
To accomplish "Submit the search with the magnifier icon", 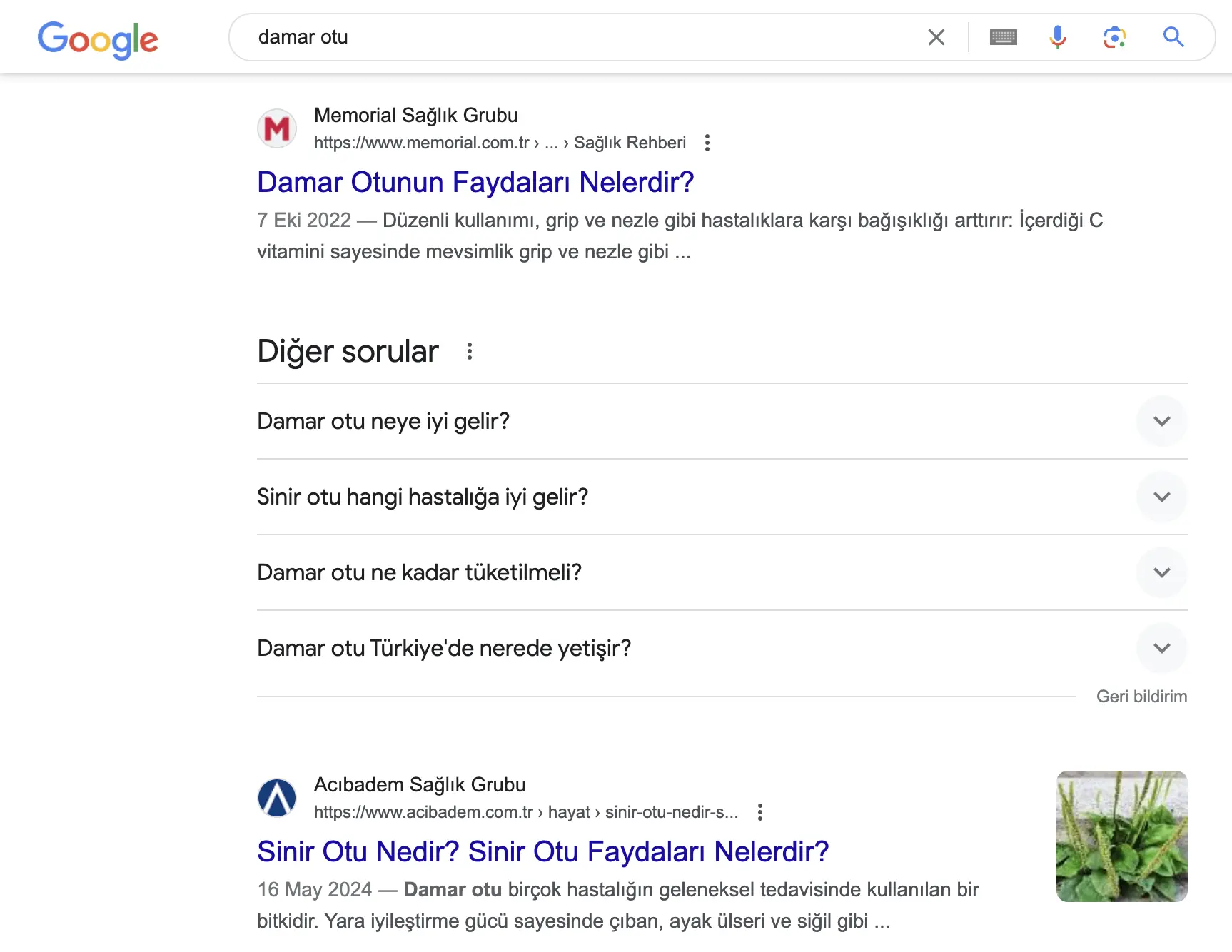I will pos(1173,37).
